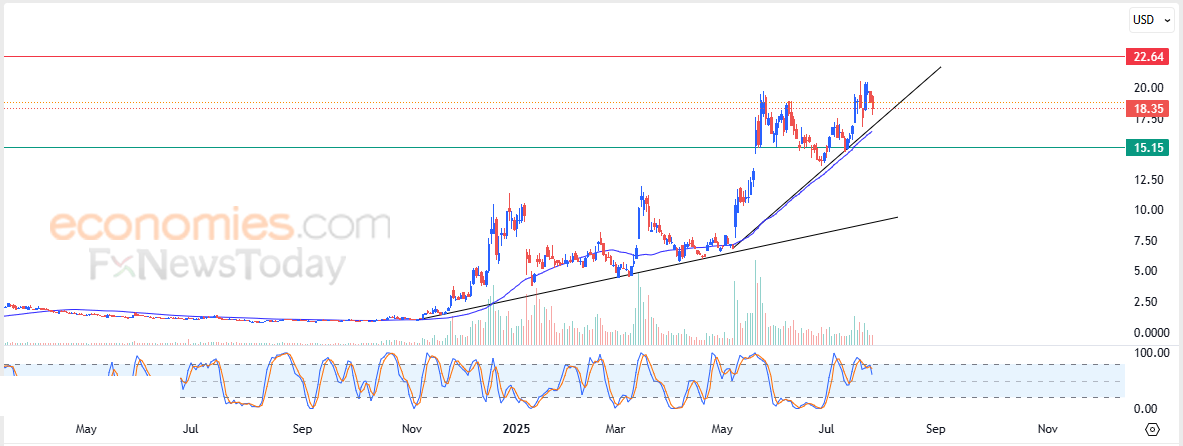Image resolution: width=1183 pixels, height=446 pixels.
Task: Click the Sep label before Nov 2024 on the time axis
Action: point(303,429)
